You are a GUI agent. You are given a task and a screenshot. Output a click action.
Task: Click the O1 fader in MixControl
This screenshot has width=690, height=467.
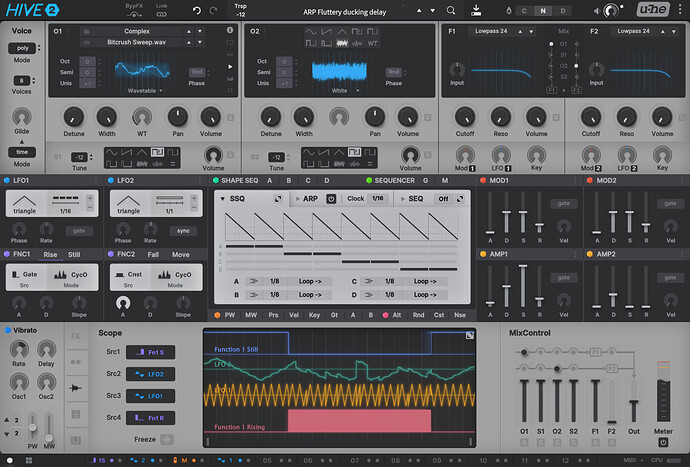point(524,401)
